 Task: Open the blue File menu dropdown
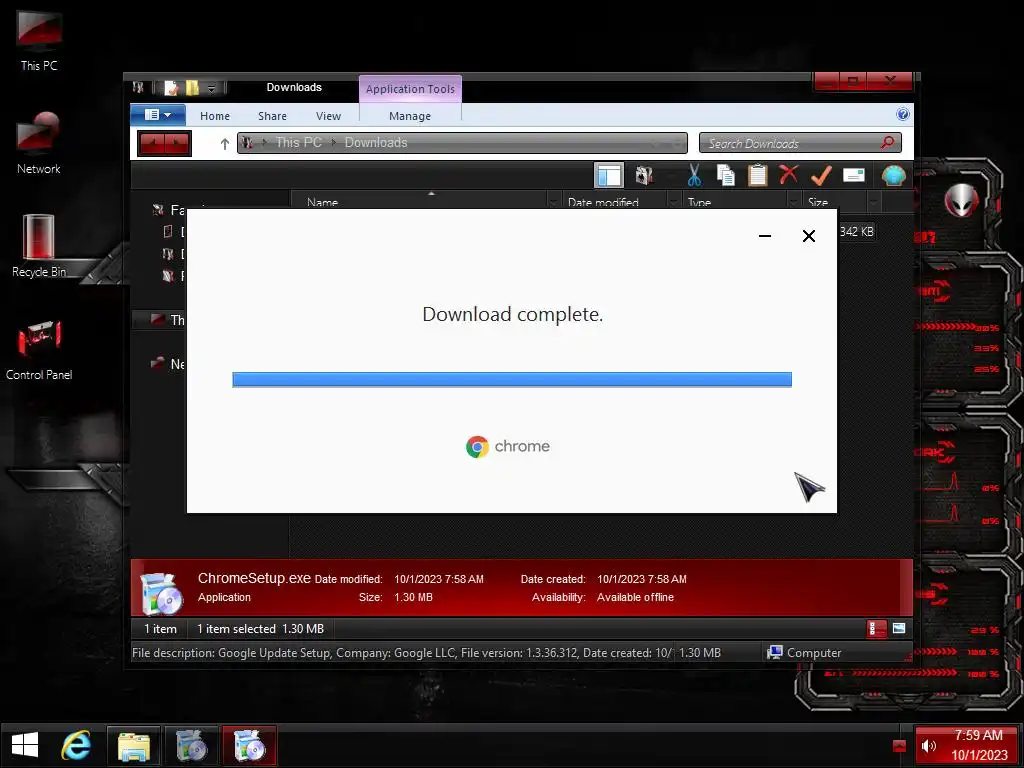158,115
